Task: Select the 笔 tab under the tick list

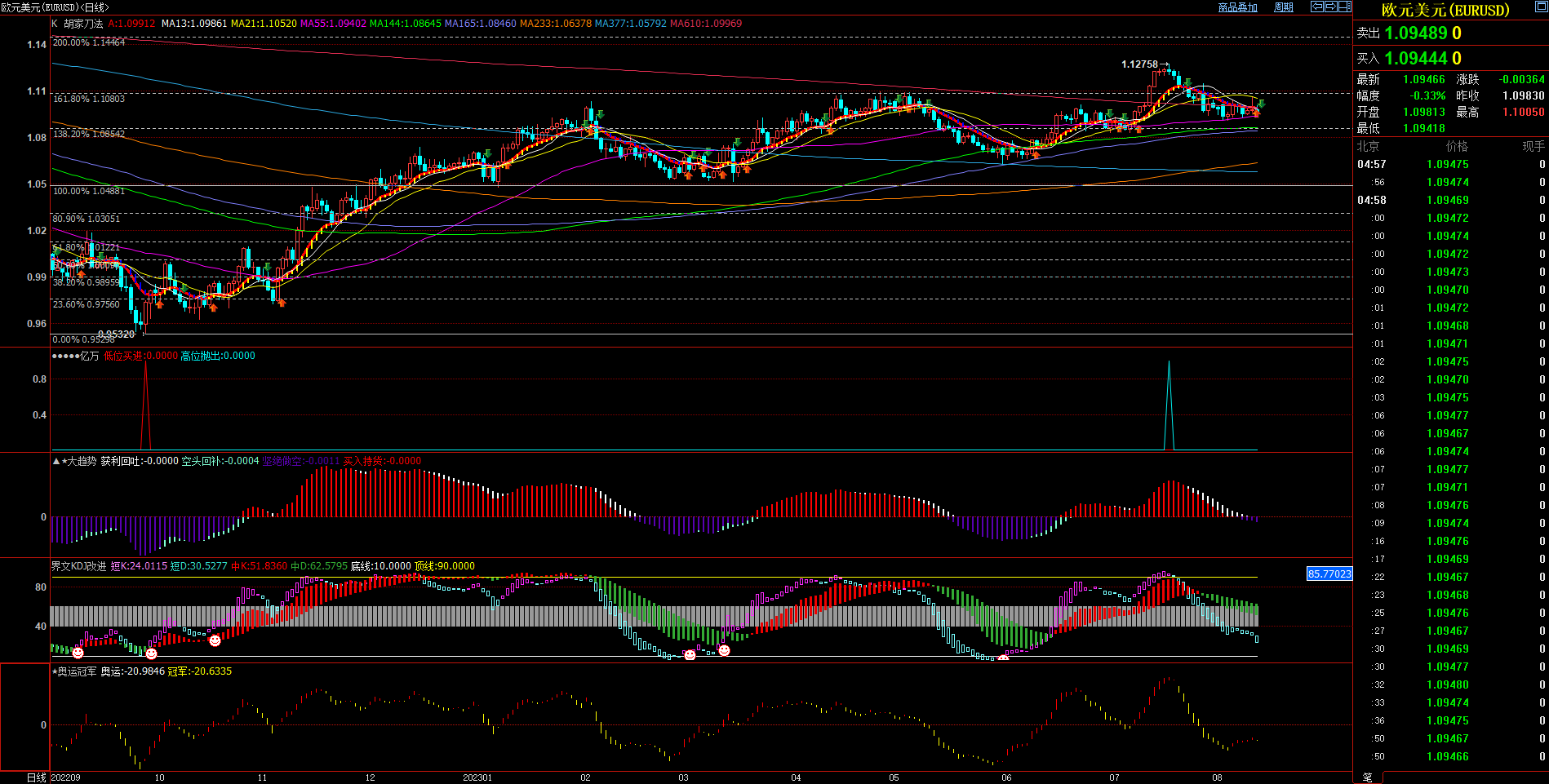Action: click(1368, 777)
